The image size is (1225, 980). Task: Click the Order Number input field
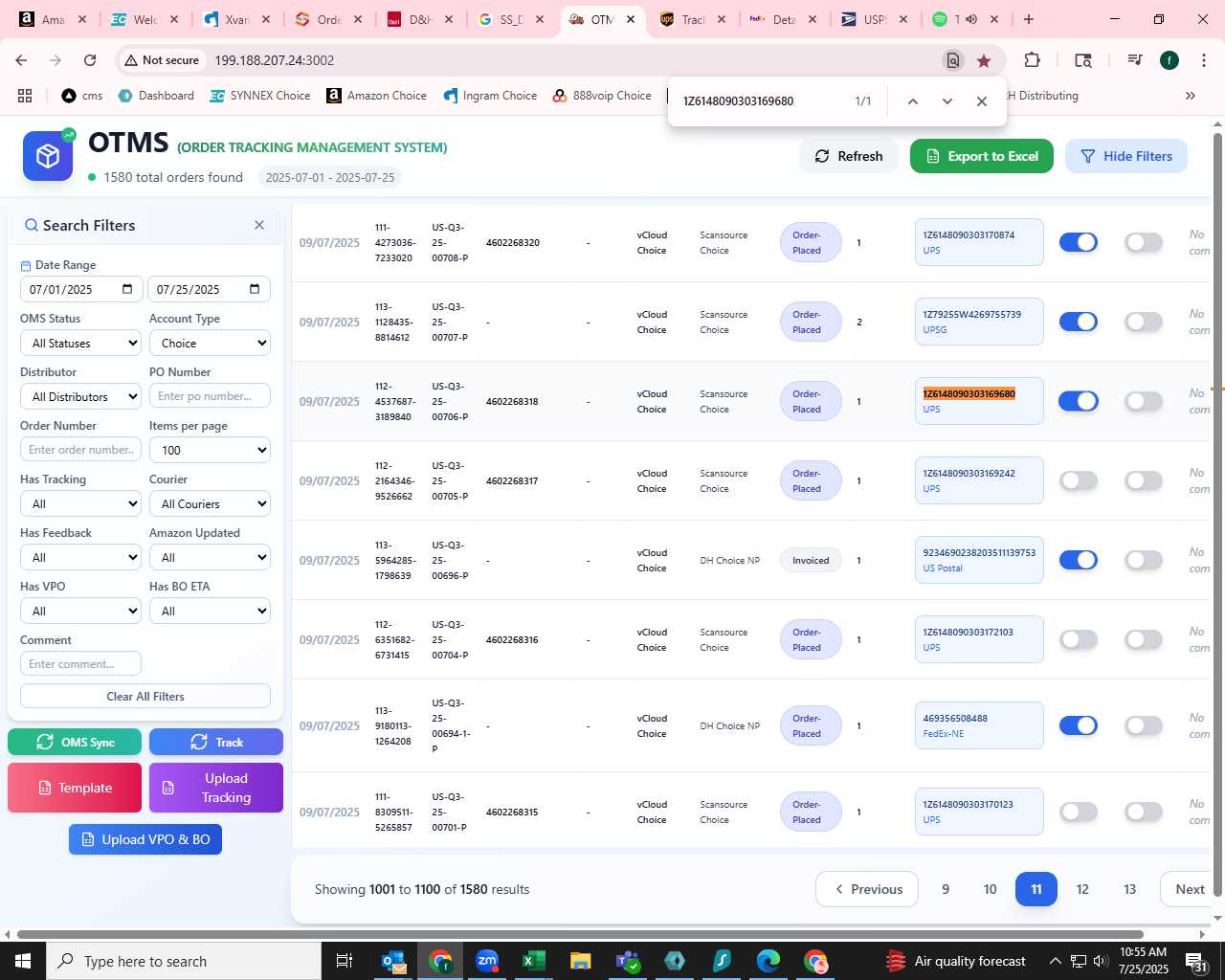[80, 449]
